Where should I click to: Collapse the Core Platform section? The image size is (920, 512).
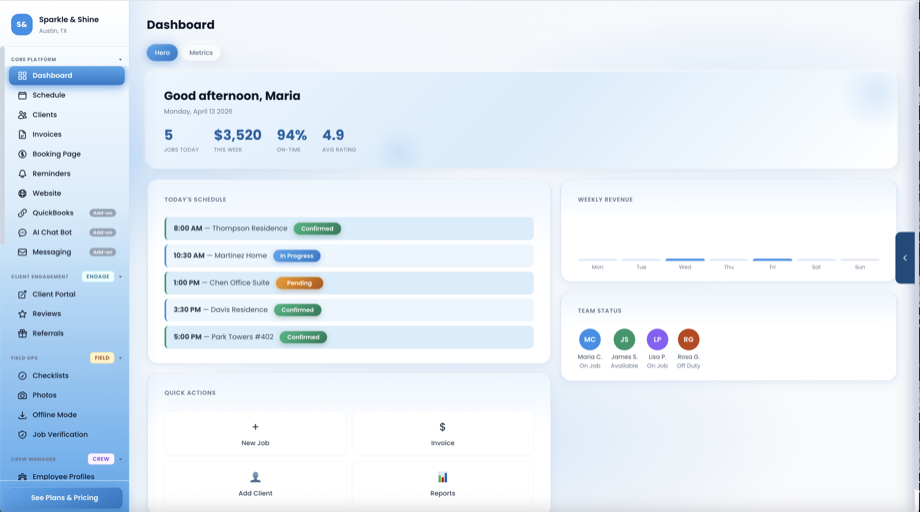coord(120,60)
